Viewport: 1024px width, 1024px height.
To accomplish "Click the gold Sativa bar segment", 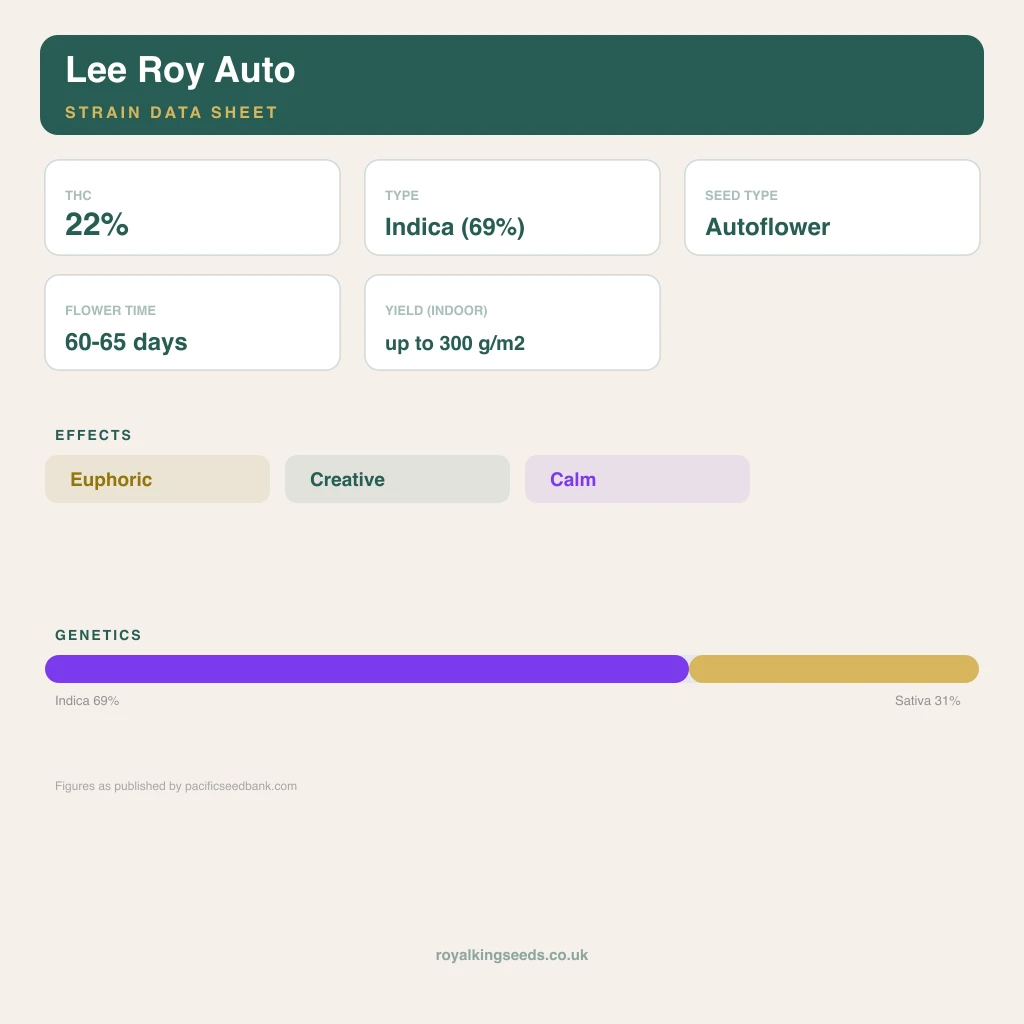I will point(834,669).
